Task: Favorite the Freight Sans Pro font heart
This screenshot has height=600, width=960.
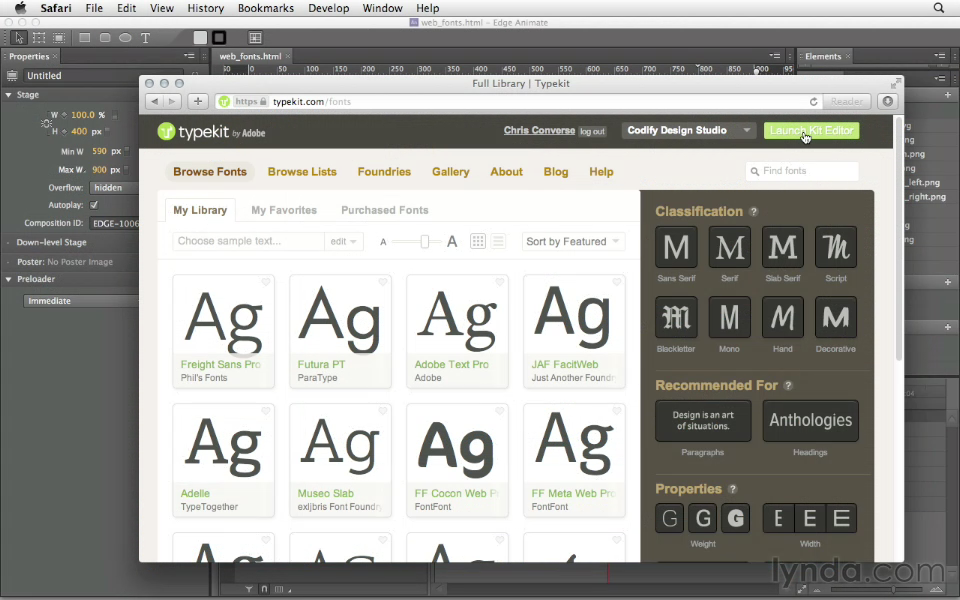Action: [266, 282]
